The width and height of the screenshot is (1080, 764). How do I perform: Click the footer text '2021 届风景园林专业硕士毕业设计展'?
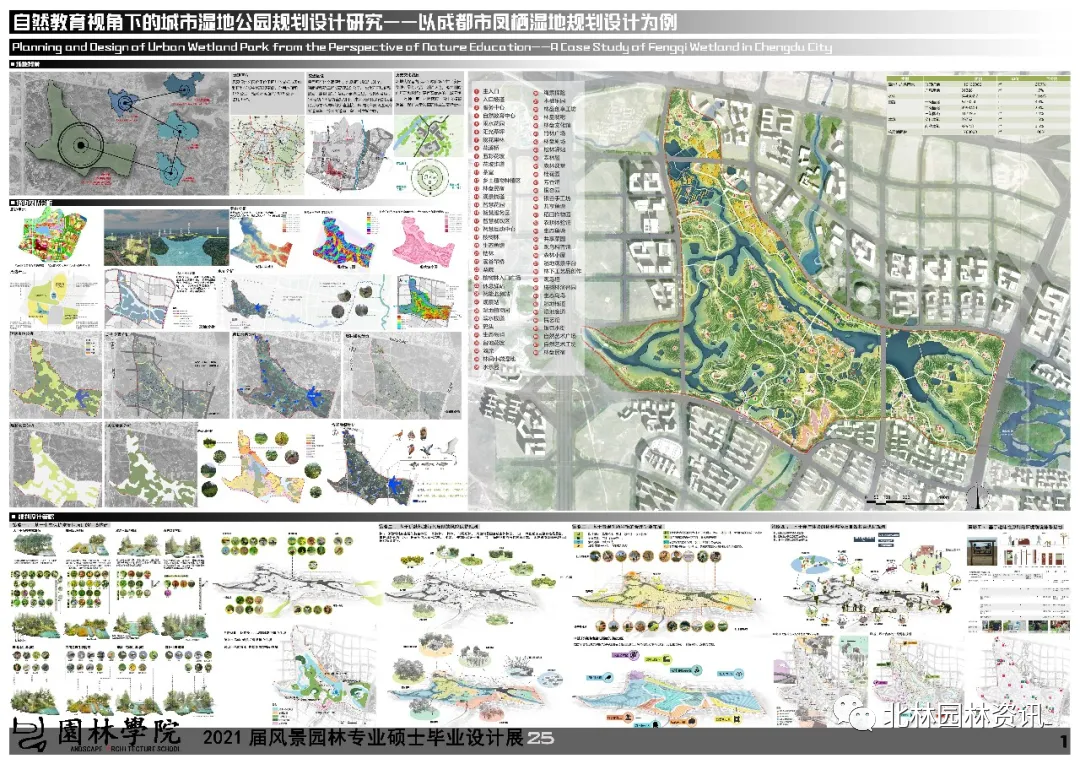click(362, 738)
